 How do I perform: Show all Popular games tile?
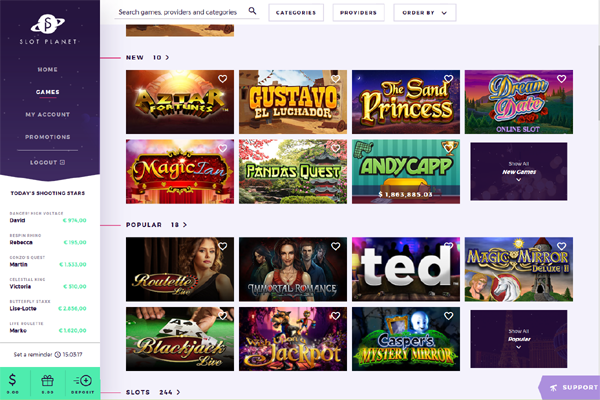[518, 339]
